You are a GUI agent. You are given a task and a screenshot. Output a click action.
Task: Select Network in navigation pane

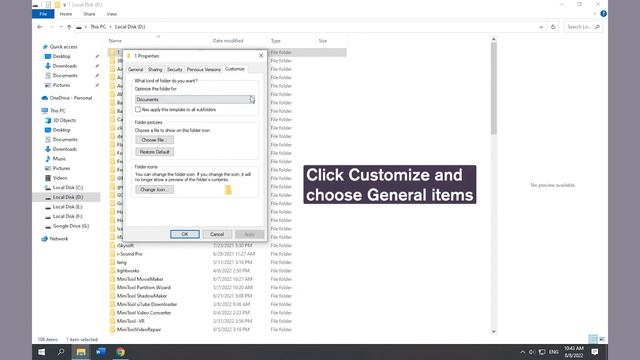point(59,239)
